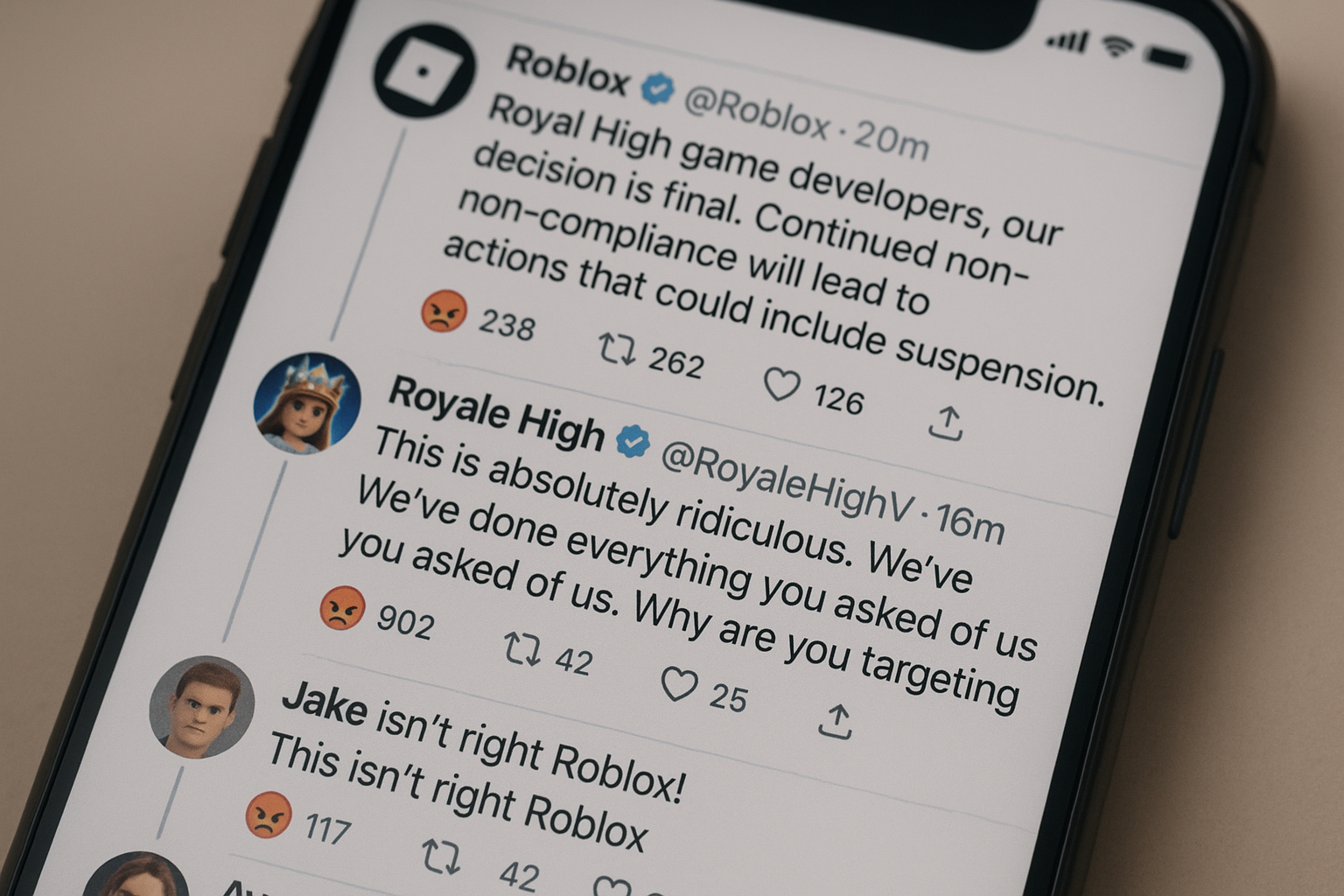Click the angry emoji with 117 reactions

click(269, 815)
